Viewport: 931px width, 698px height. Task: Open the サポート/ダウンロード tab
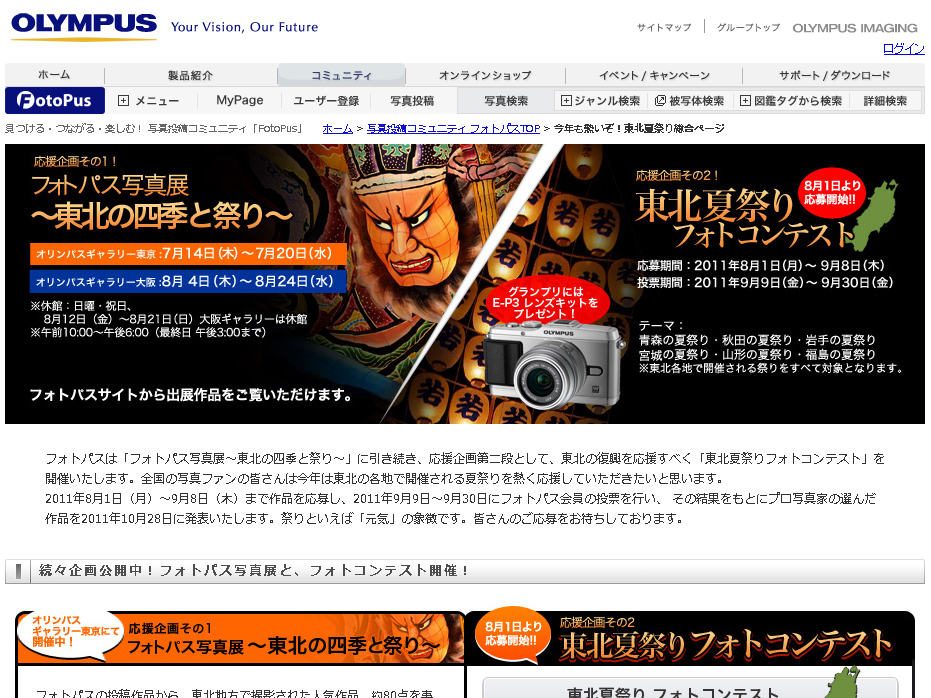[x=834, y=75]
